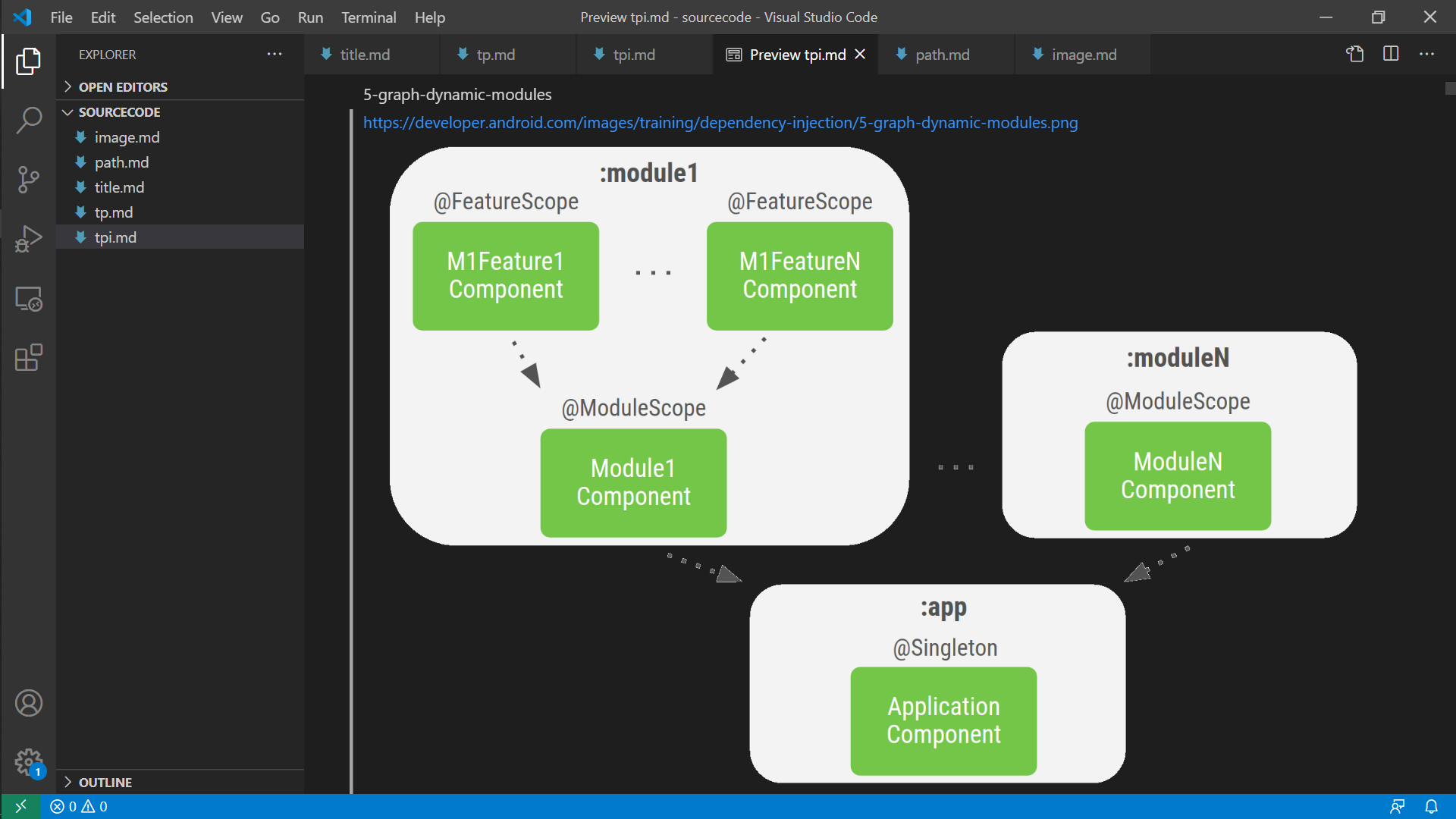Split the editor to the right
The image size is (1456, 819).
[1391, 54]
